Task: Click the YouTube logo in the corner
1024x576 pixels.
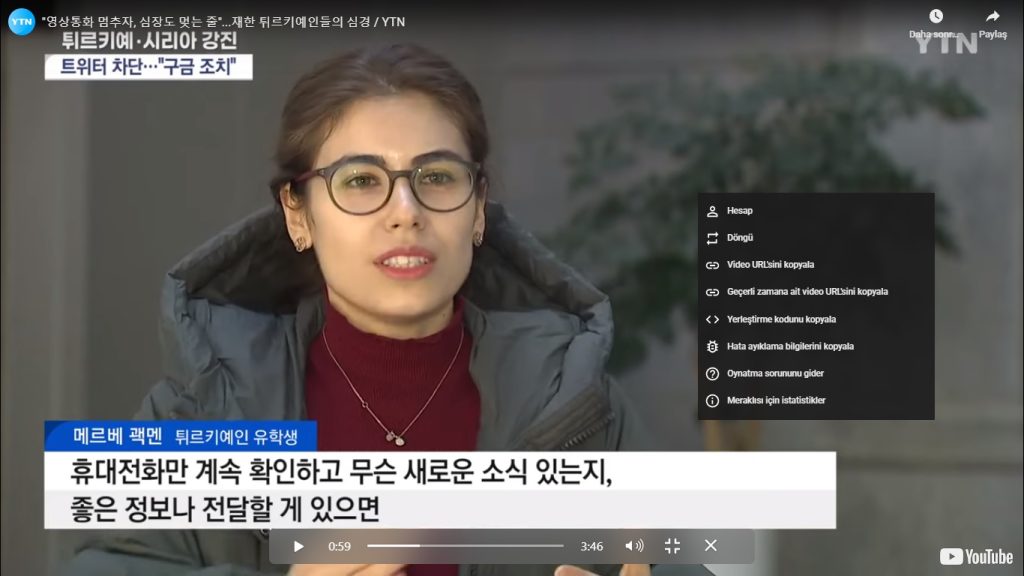Action: tap(976, 557)
